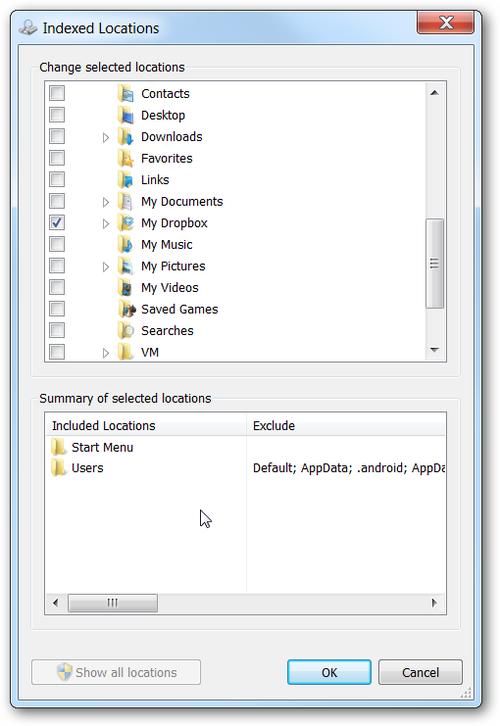Viewport: 500px width, 726px height.
Task: Click the Saved Games folder icon
Action: [126, 309]
